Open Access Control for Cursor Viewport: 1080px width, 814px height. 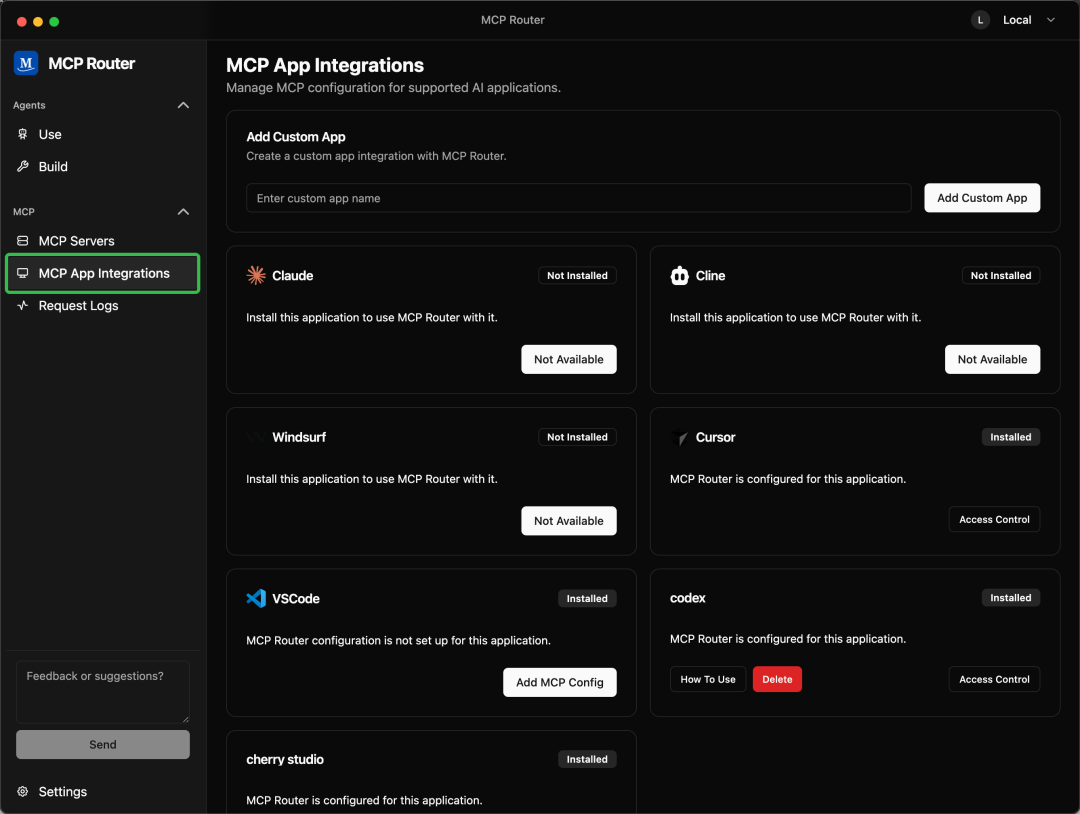click(994, 519)
